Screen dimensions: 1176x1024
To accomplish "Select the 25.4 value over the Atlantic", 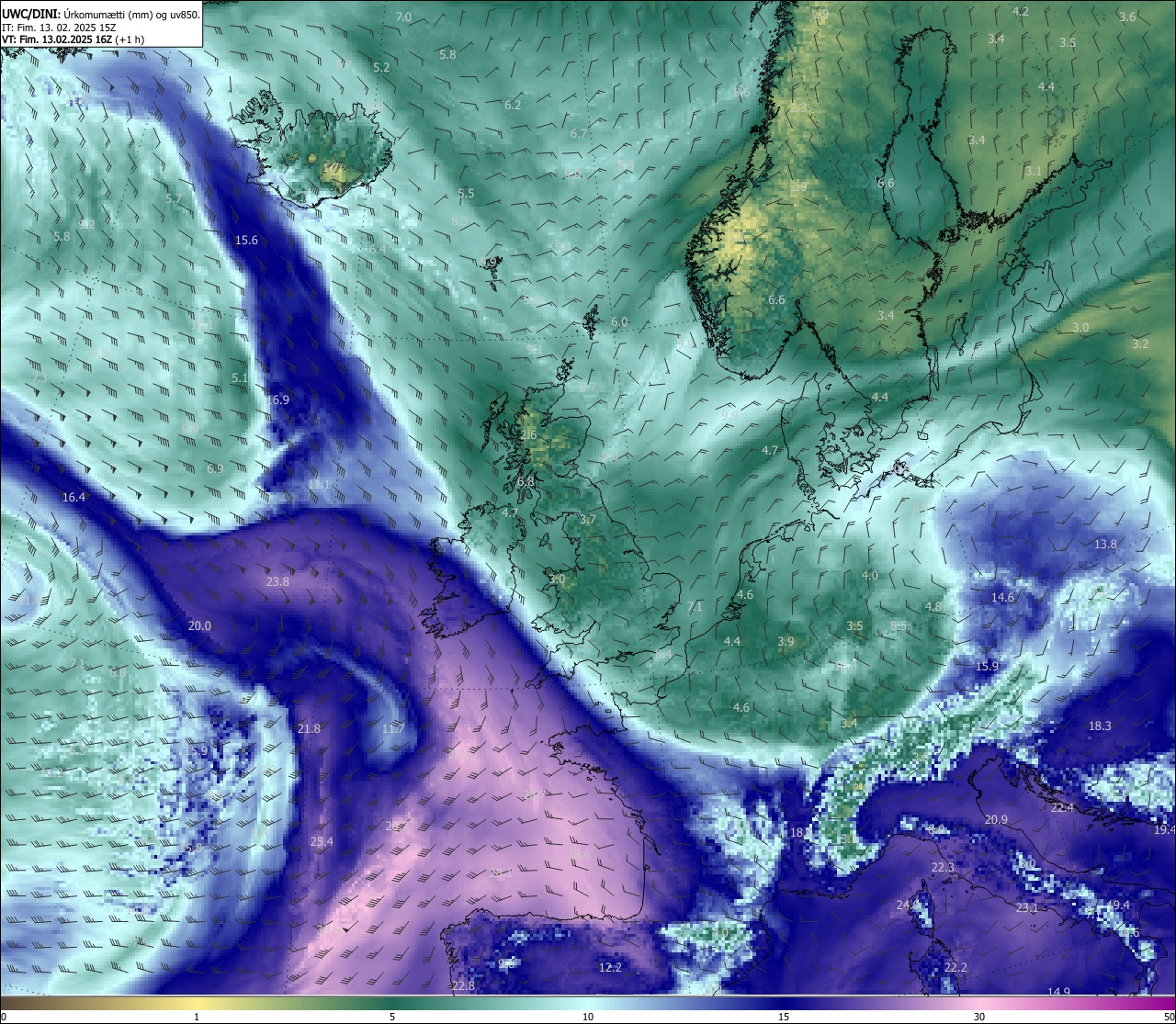I will [x=322, y=841].
